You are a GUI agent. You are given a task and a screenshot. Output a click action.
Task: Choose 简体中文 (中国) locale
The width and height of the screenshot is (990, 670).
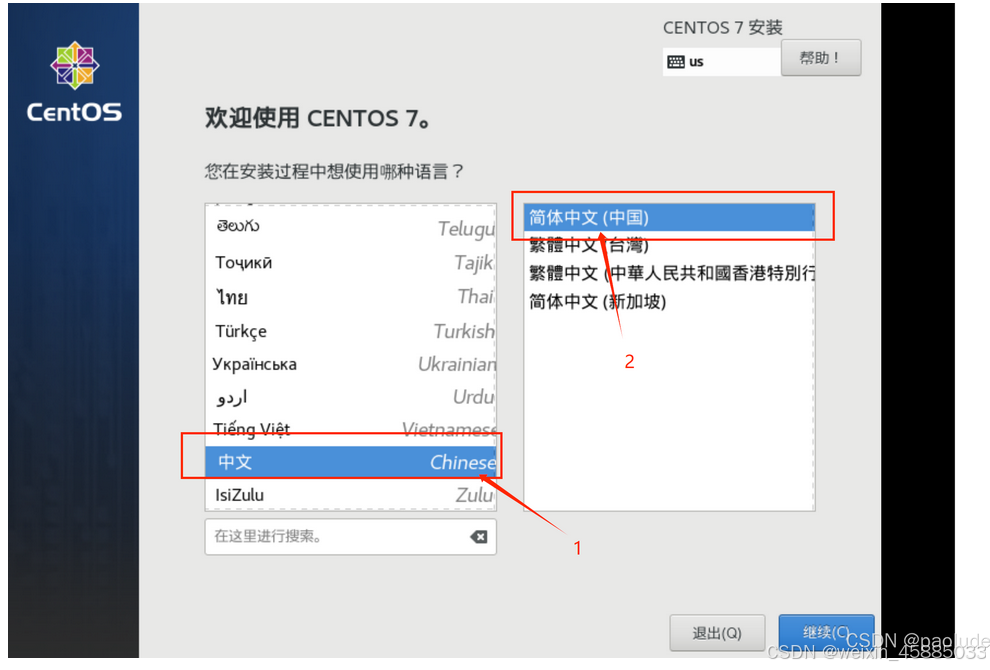669,218
